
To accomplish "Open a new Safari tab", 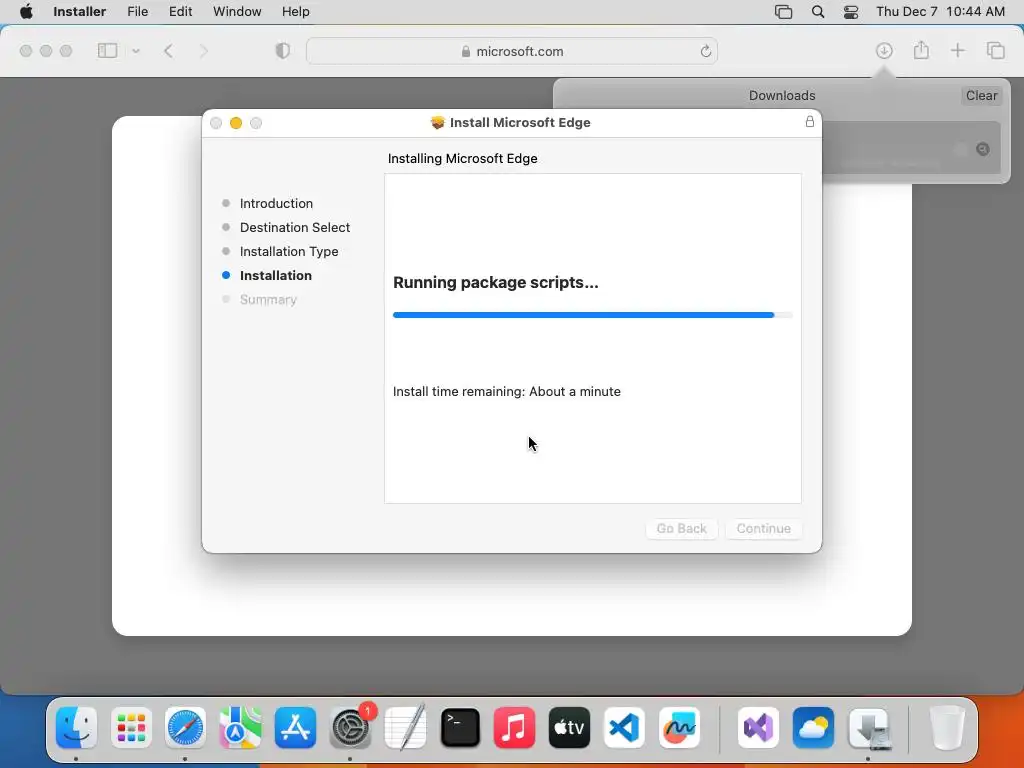I will [957, 50].
